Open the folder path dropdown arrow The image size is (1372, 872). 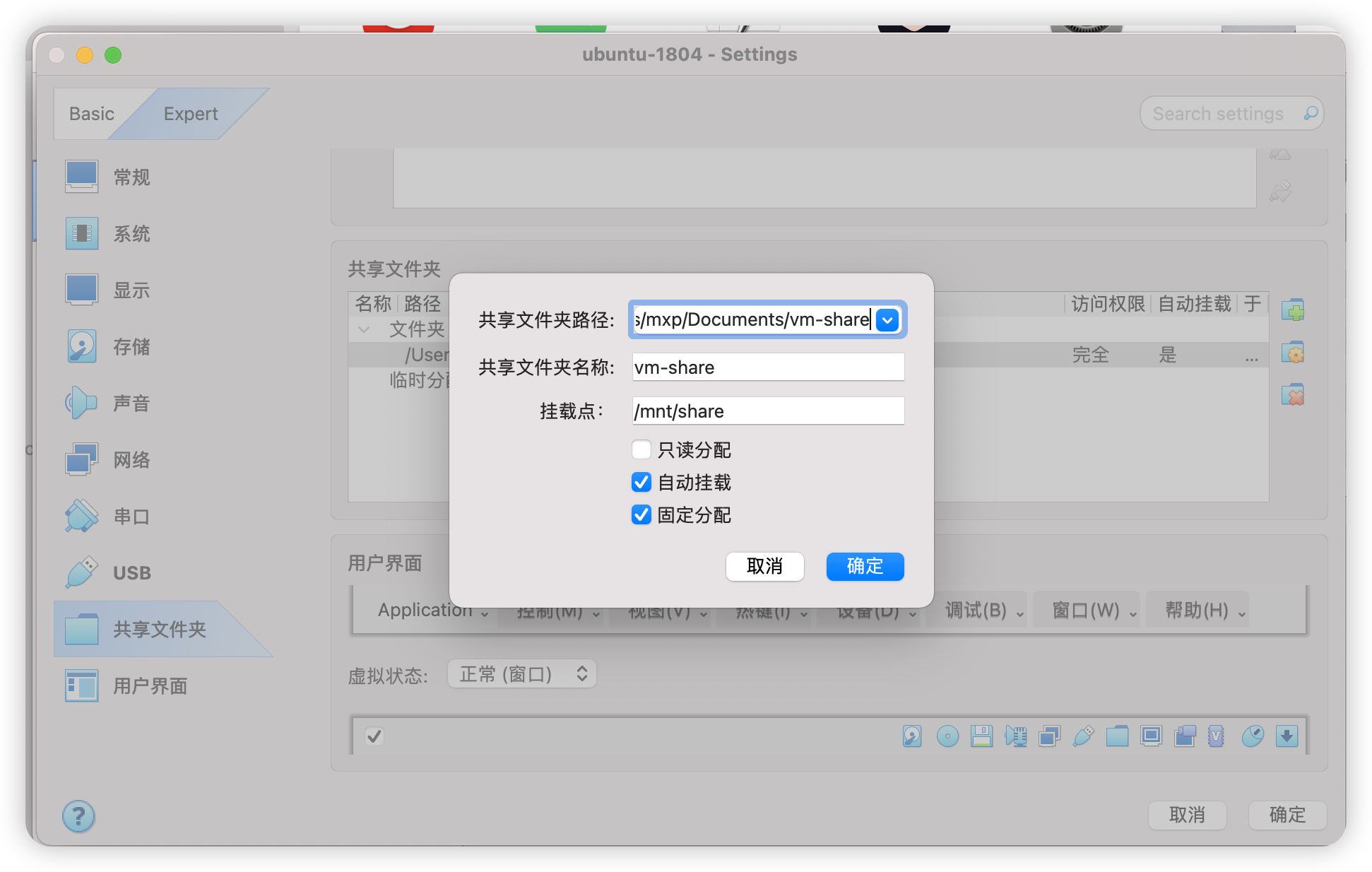887,320
